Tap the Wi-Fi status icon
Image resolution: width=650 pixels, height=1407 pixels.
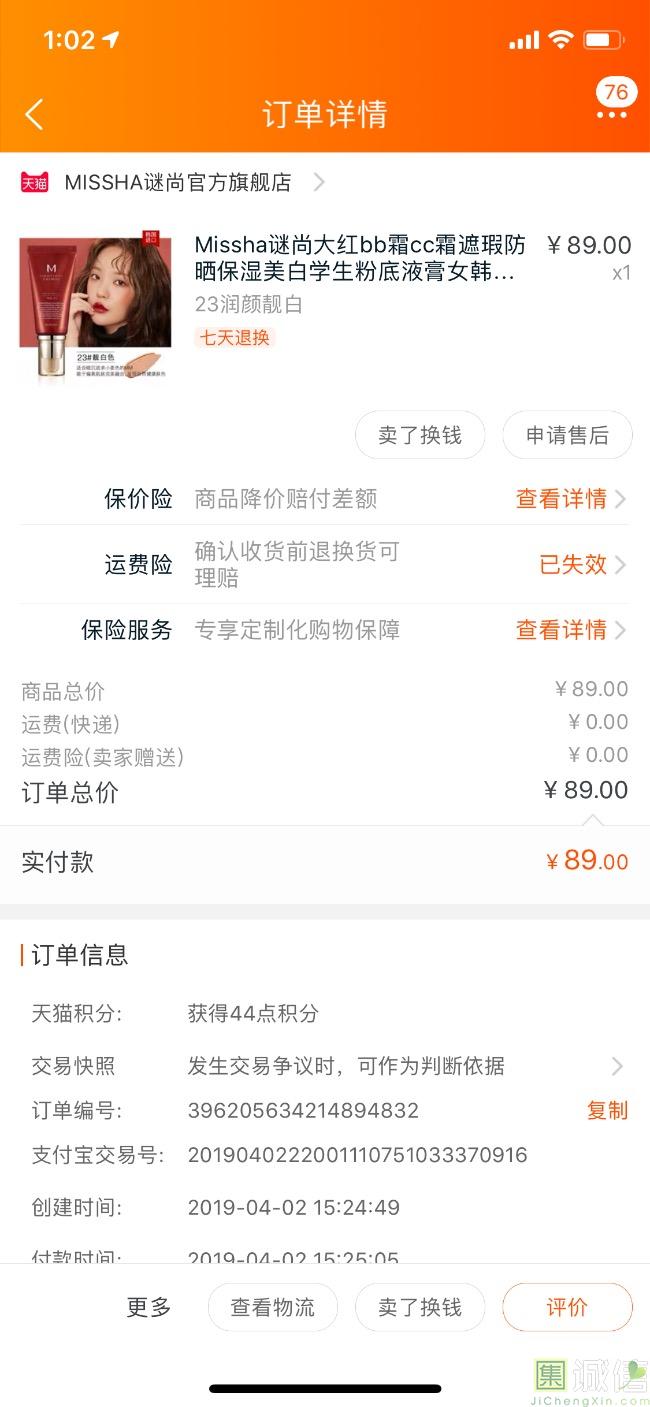[561, 40]
